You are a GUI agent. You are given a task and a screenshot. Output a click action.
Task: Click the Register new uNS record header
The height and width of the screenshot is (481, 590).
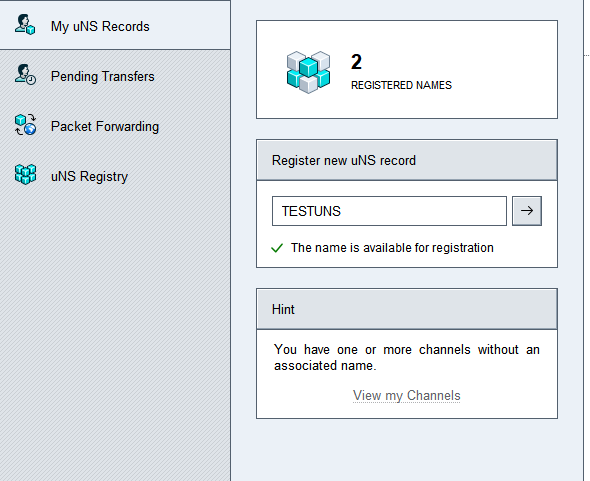tap(407, 160)
